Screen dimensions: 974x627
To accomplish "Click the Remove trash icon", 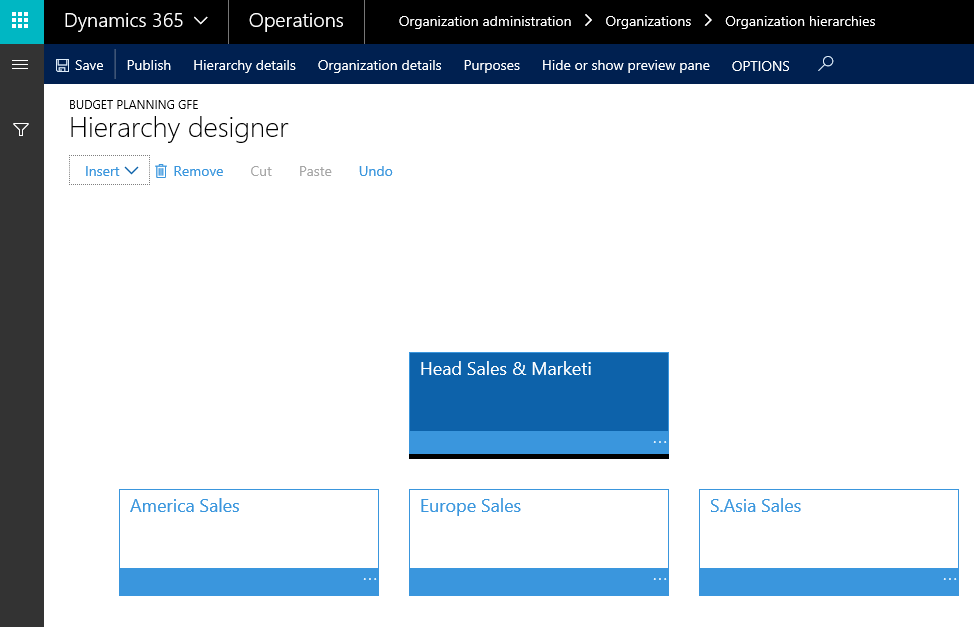I will pyautogui.click(x=161, y=171).
